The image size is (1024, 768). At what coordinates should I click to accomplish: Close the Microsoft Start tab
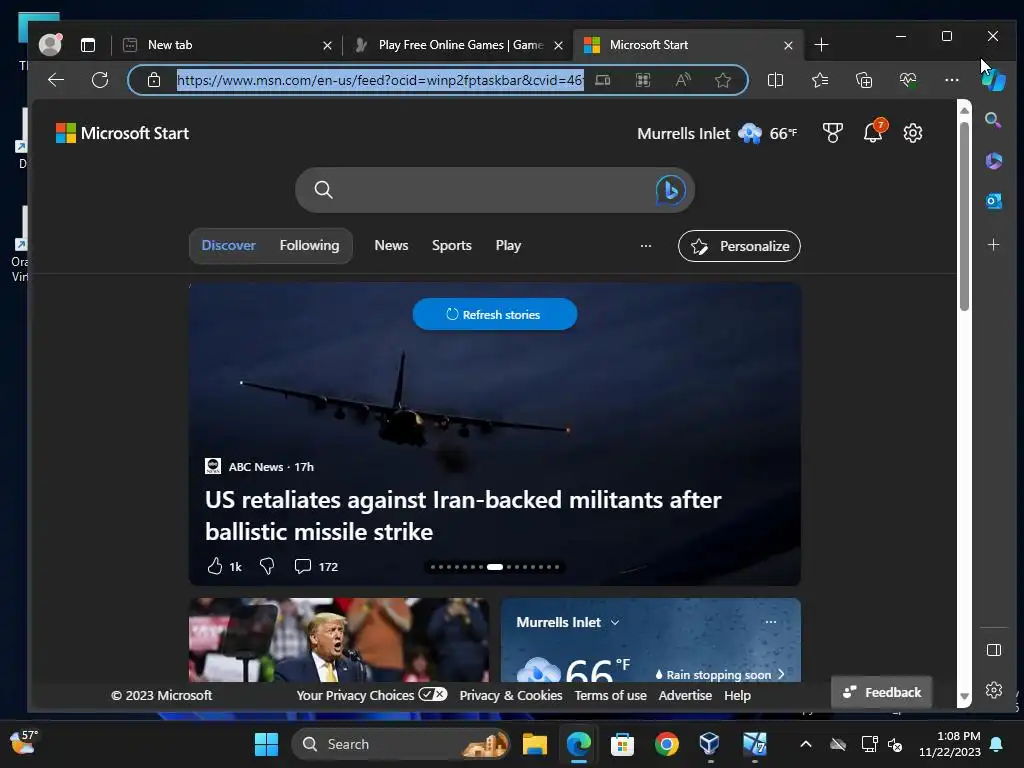[788, 45]
